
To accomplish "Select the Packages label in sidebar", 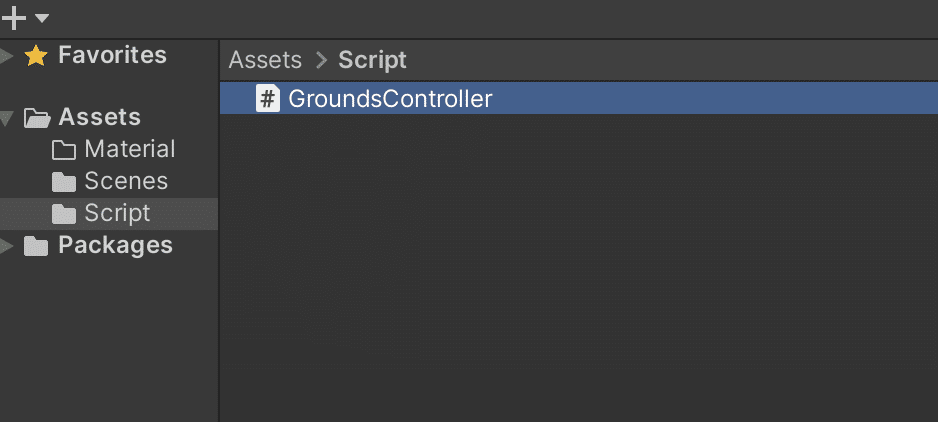I will [115, 245].
